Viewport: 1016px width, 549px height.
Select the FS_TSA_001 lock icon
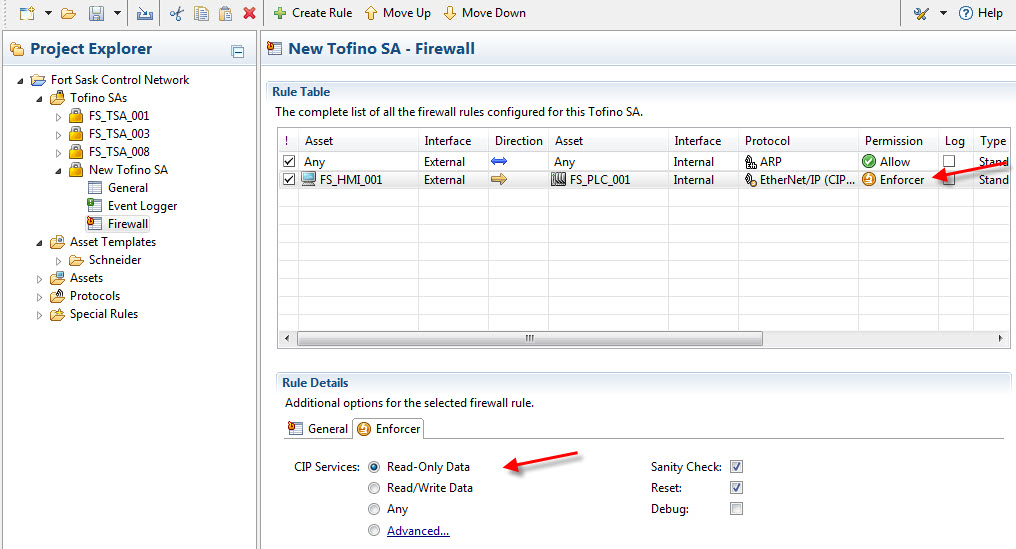click(x=76, y=115)
